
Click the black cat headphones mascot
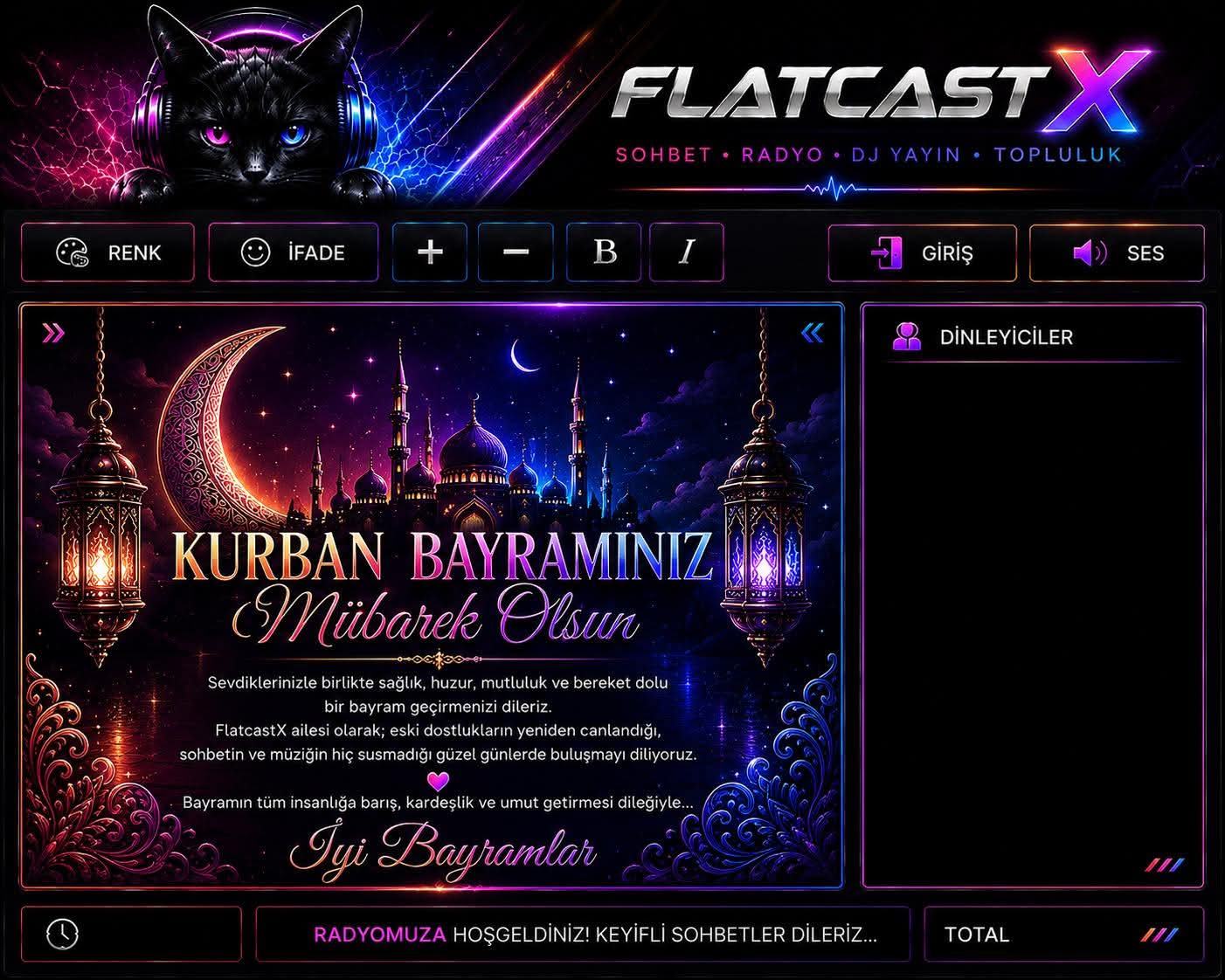[254, 105]
